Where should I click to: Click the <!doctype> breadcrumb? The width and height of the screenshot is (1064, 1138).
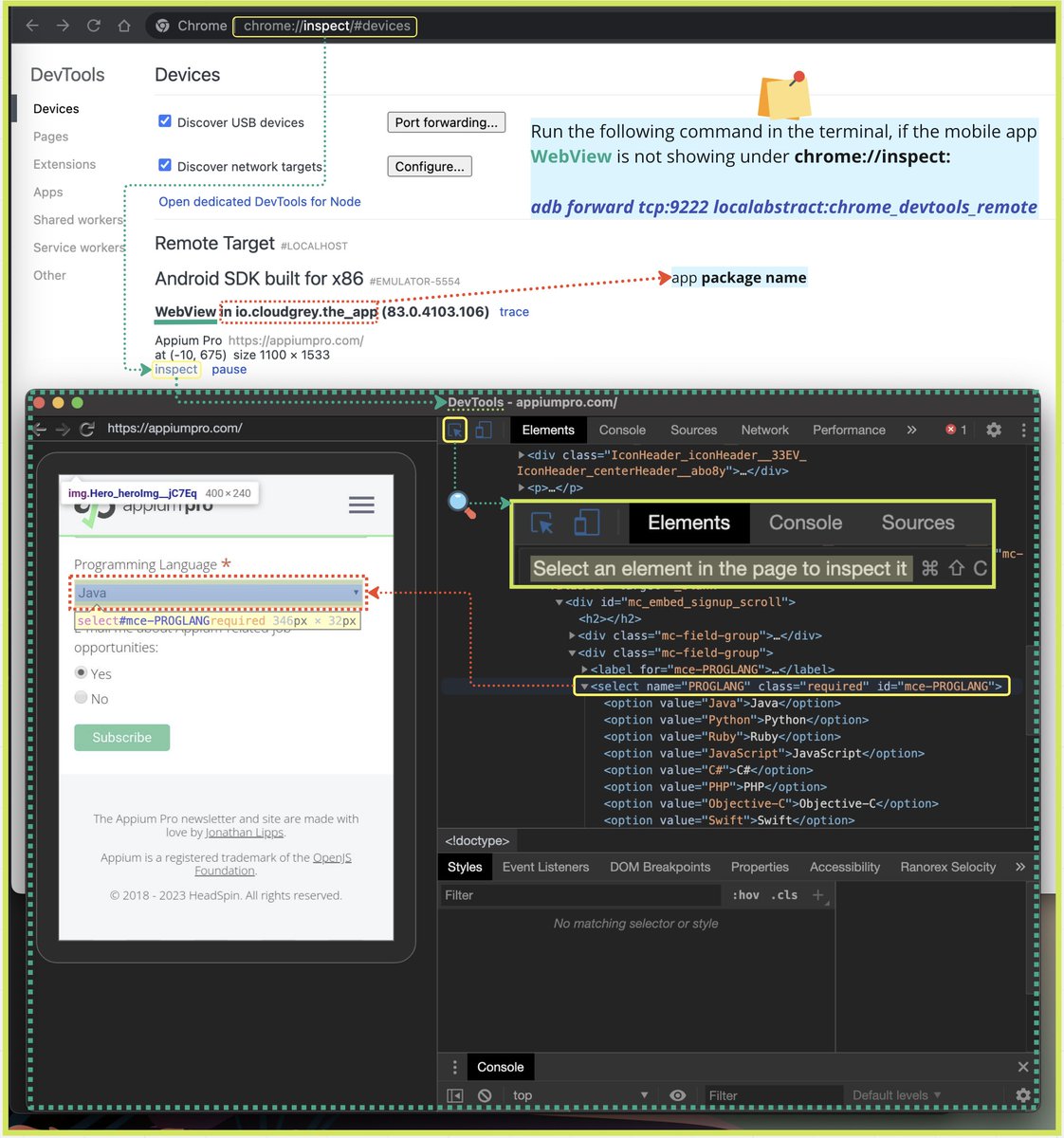[477, 841]
